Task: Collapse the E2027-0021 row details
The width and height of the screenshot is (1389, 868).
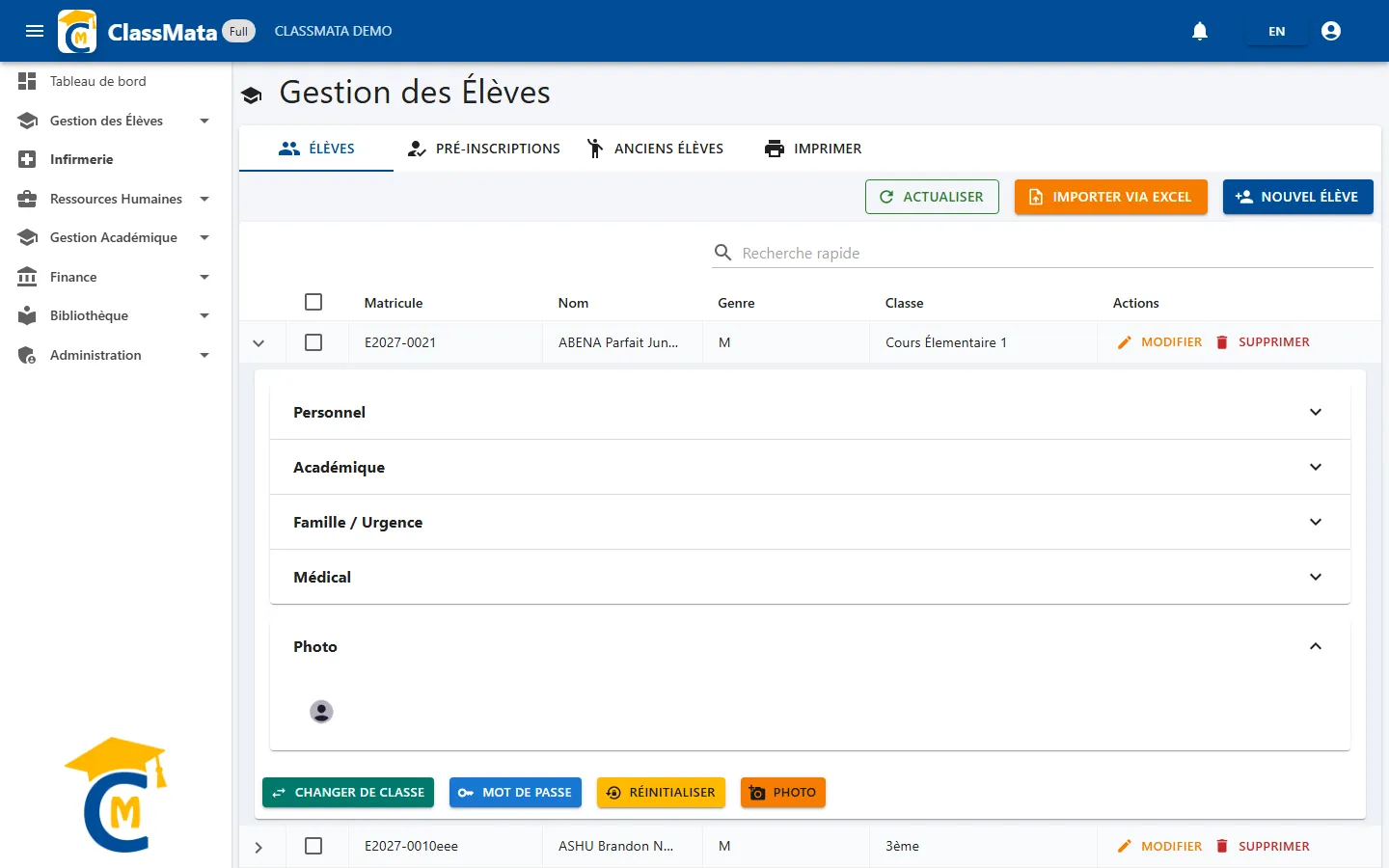Action: [x=259, y=343]
